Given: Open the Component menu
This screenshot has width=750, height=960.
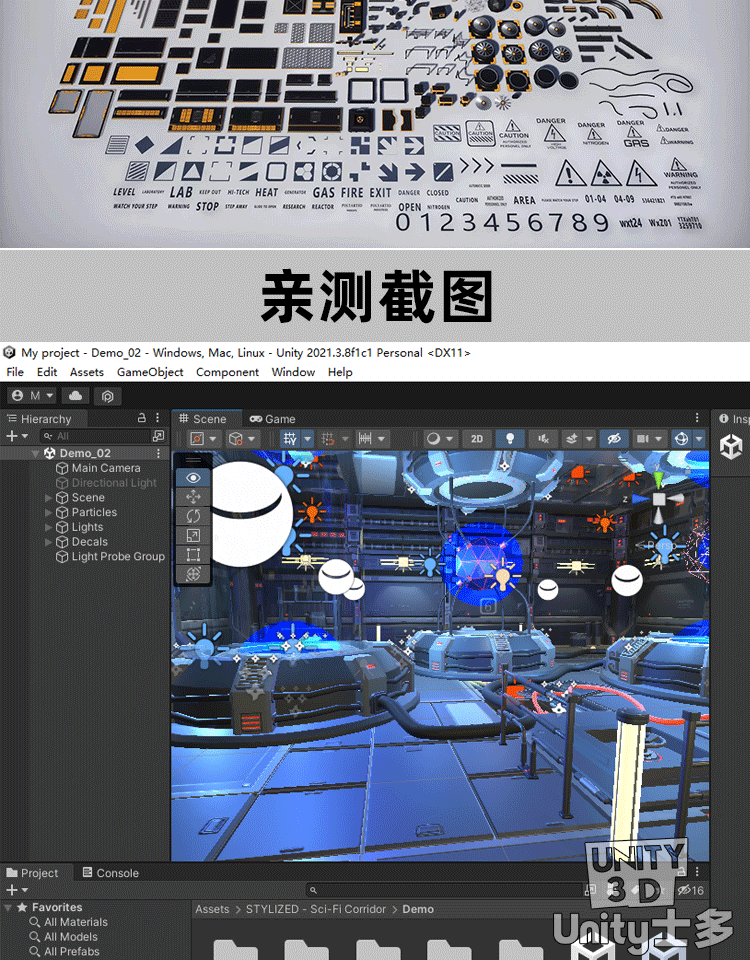Looking at the screenshot, I should coord(227,372).
